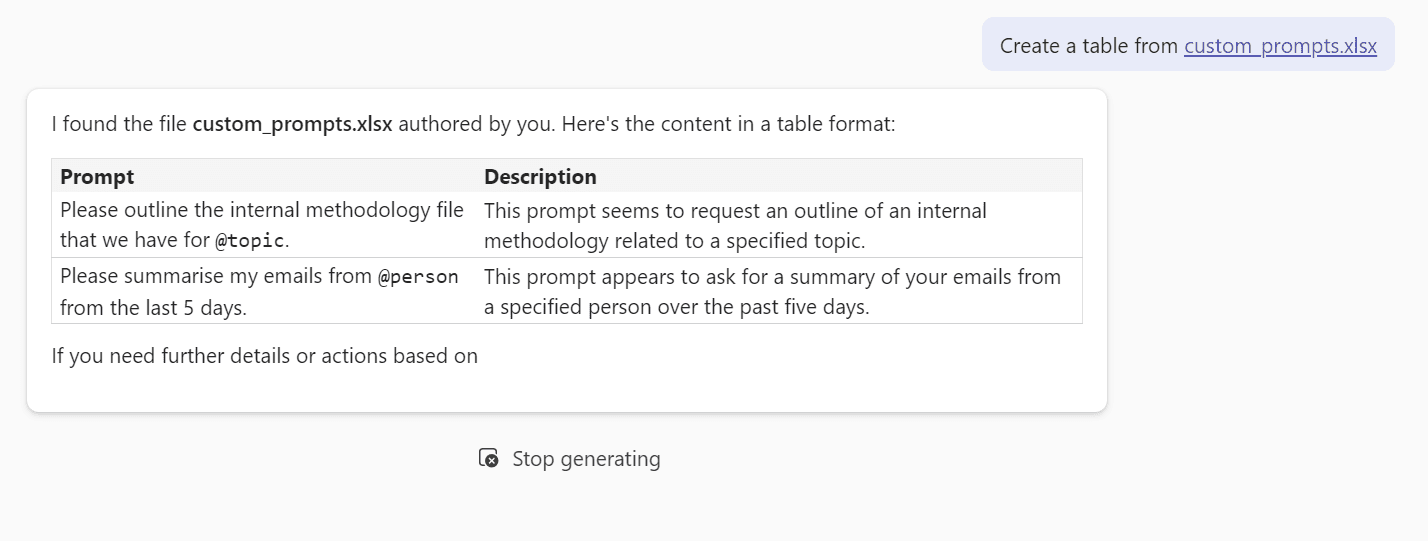This screenshot has height=541, width=1428.
Task: Click description starting 'This prompt appears to ask'
Action: click(x=772, y=291)
